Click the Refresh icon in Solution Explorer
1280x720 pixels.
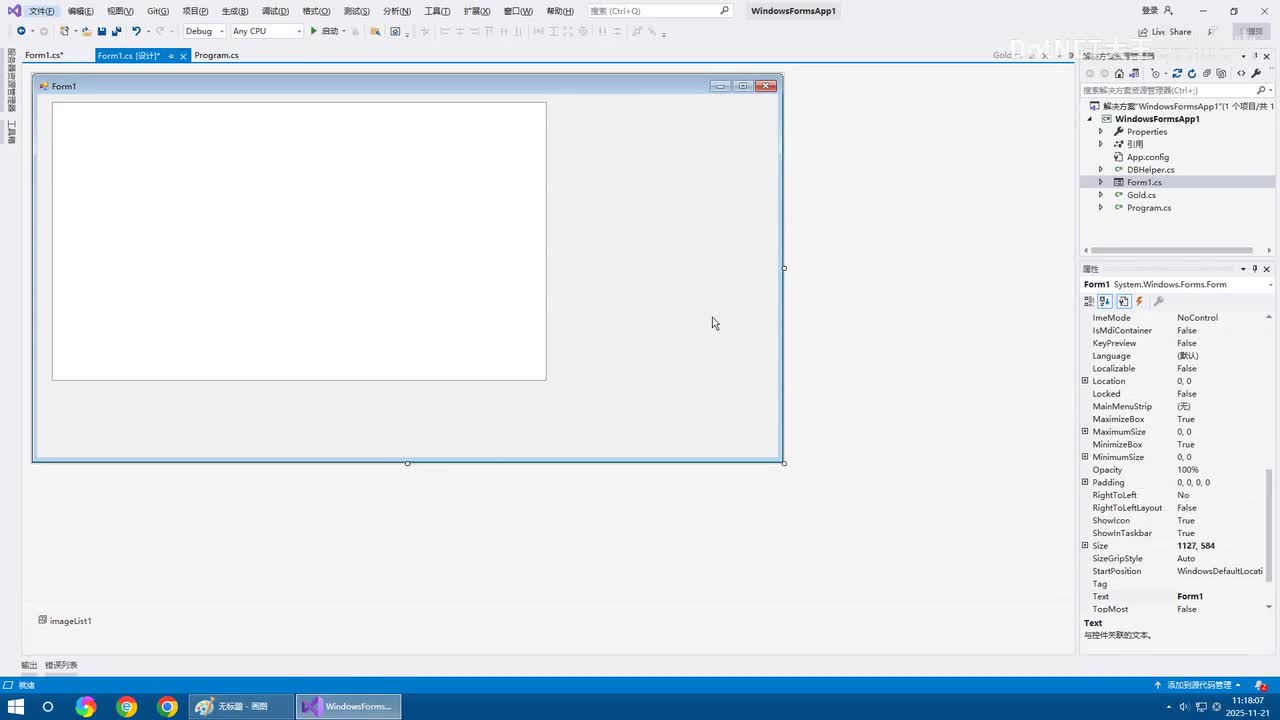pos(1192,73)
